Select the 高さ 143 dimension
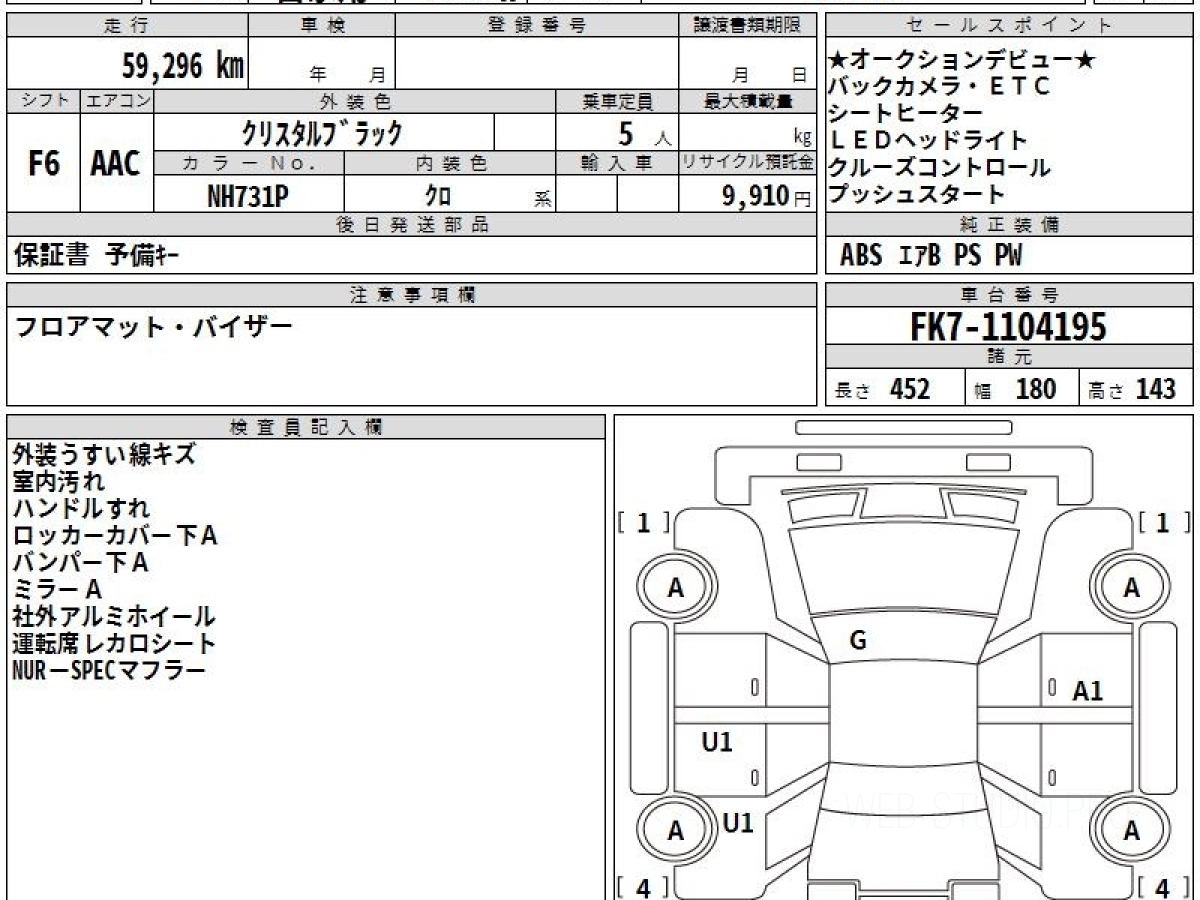The width and height of the screenshot is (1200, 900). point(1132,389)
